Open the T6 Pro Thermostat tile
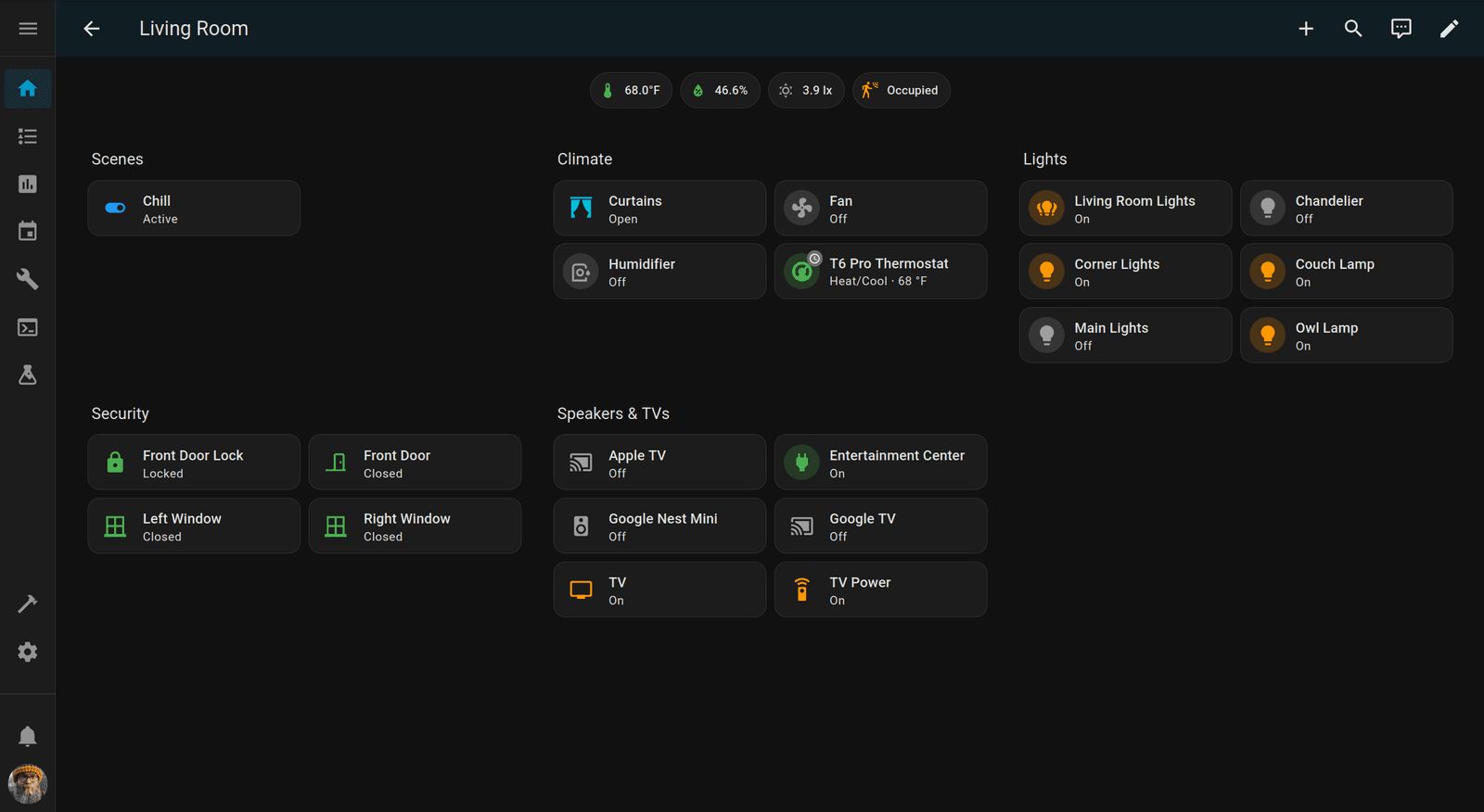The width and height of the screenshot is (1484, 812). pyautogui.click(x=889, y=272)
